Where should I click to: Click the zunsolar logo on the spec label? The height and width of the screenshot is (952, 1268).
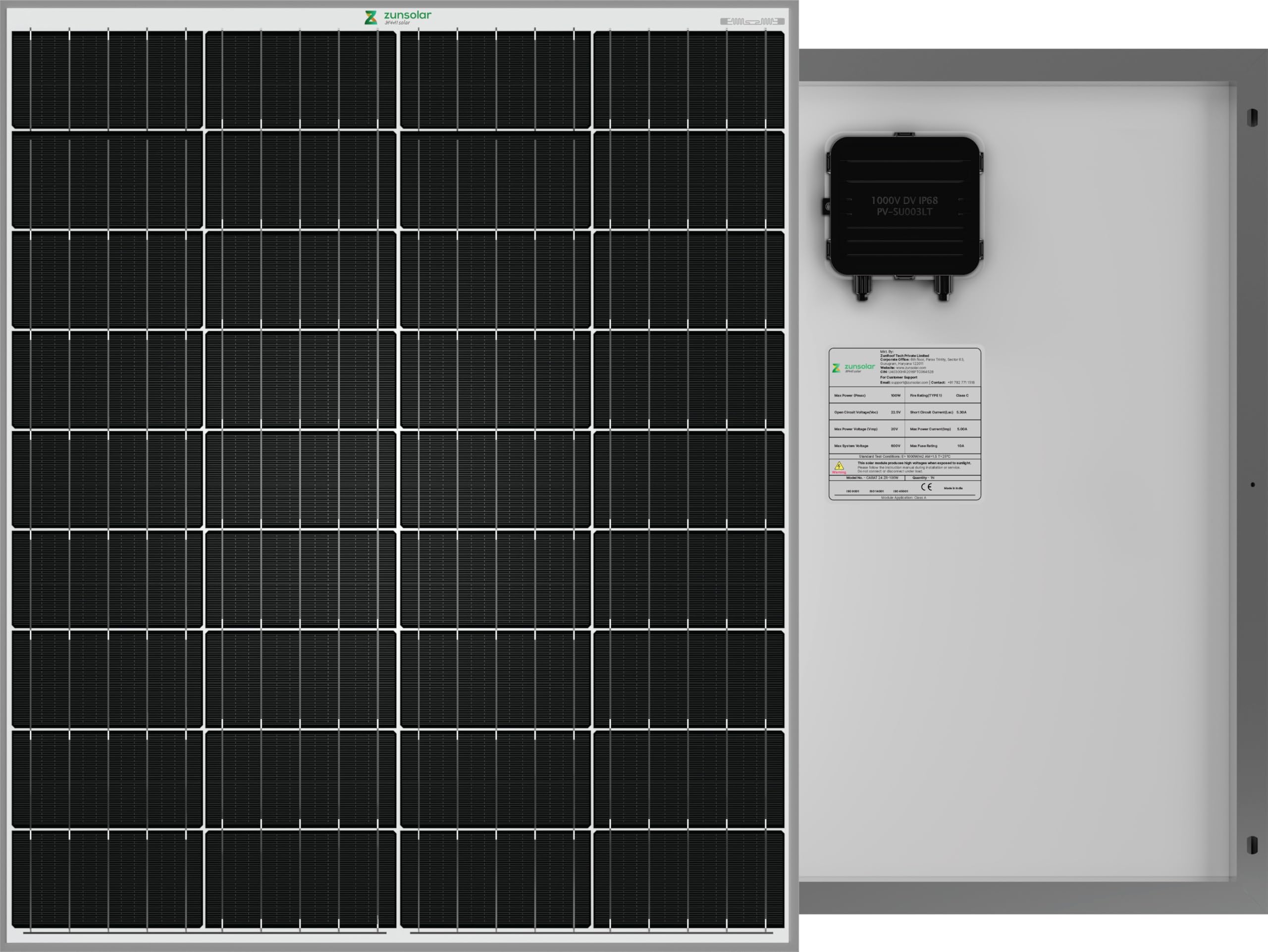click(853, 368)
